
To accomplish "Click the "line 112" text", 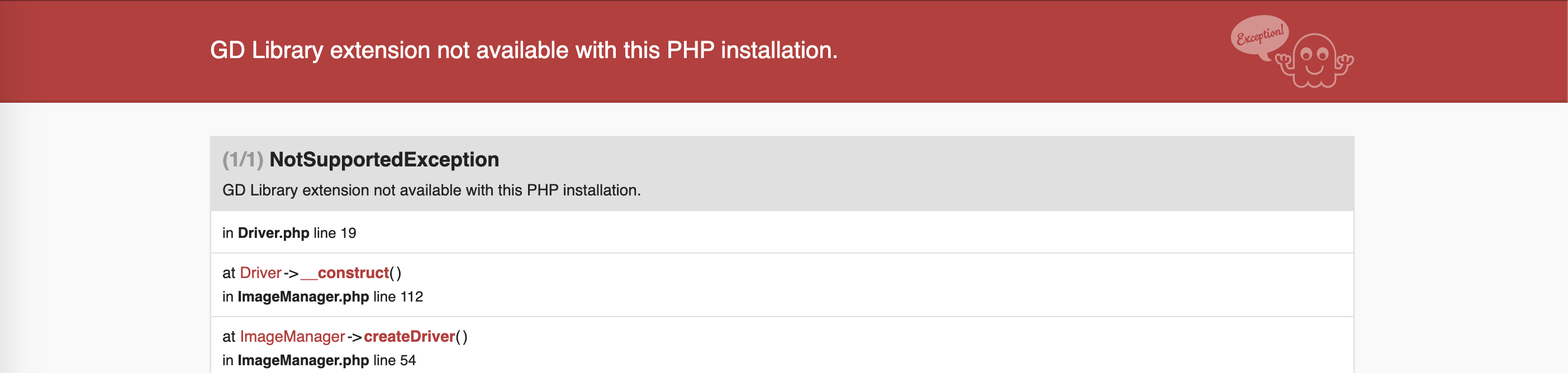I will click(398, 297).
